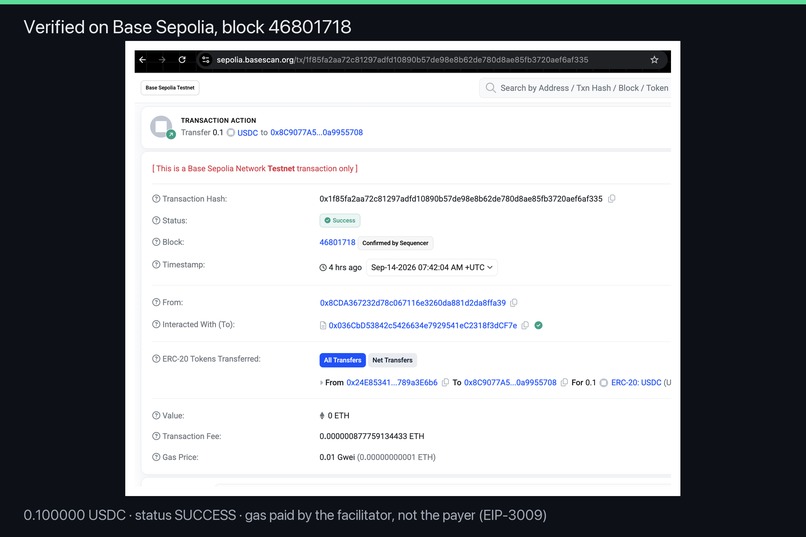Click the 4 hrs ago text
This screenshot has height=537, width=806.
coord(345,267)
